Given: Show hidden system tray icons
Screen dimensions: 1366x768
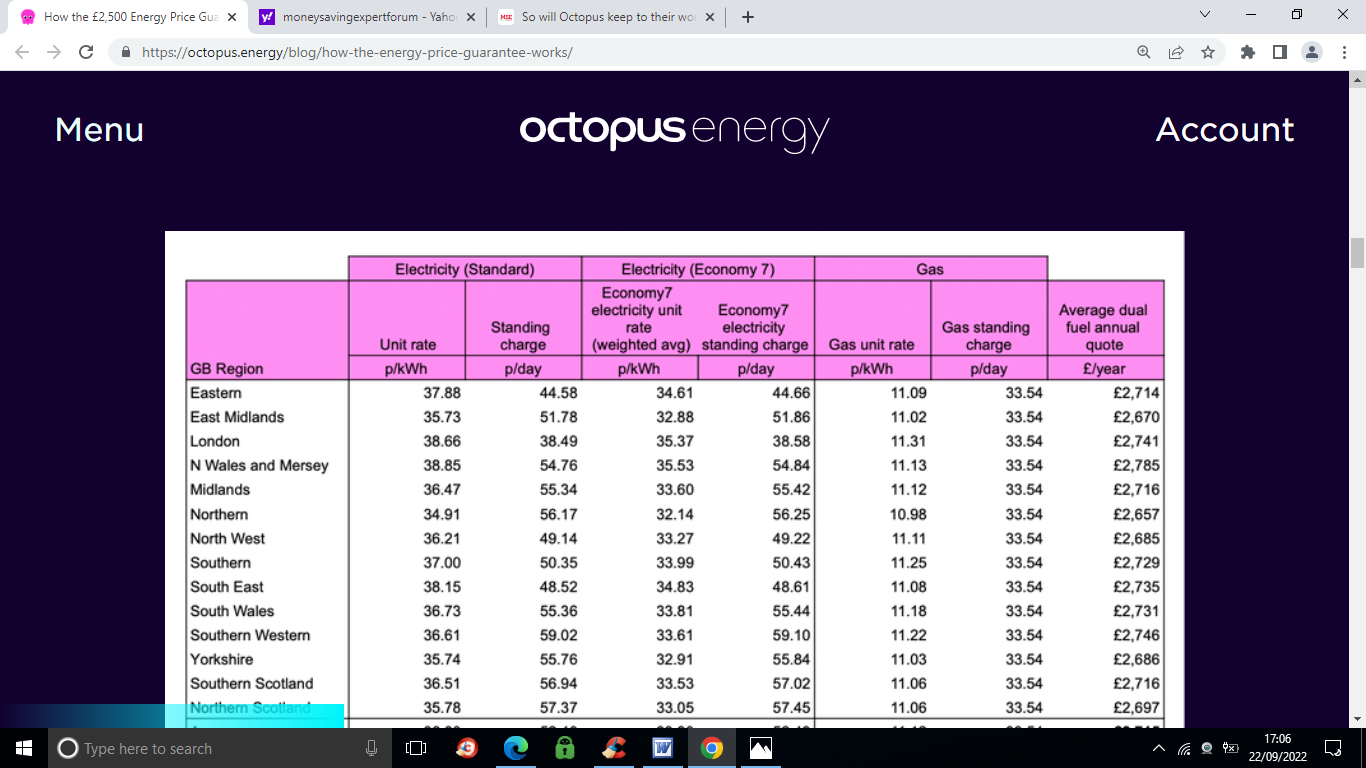Looking at the screenshot, I should click(1159, 748).
